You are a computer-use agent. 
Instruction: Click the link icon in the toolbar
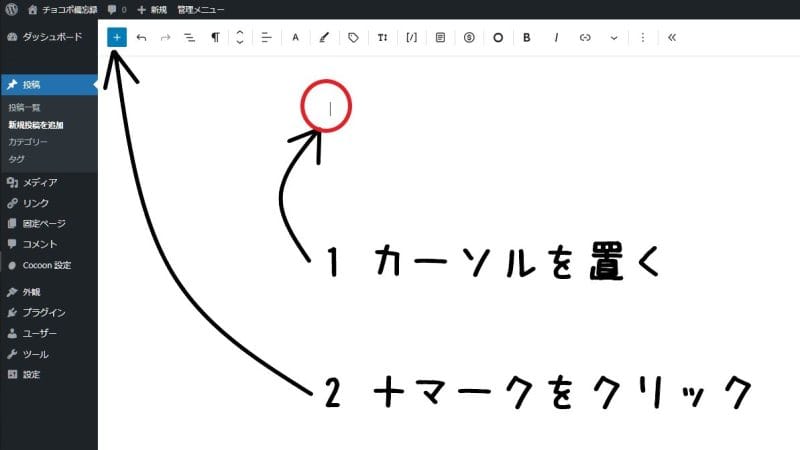click(586, 37)
